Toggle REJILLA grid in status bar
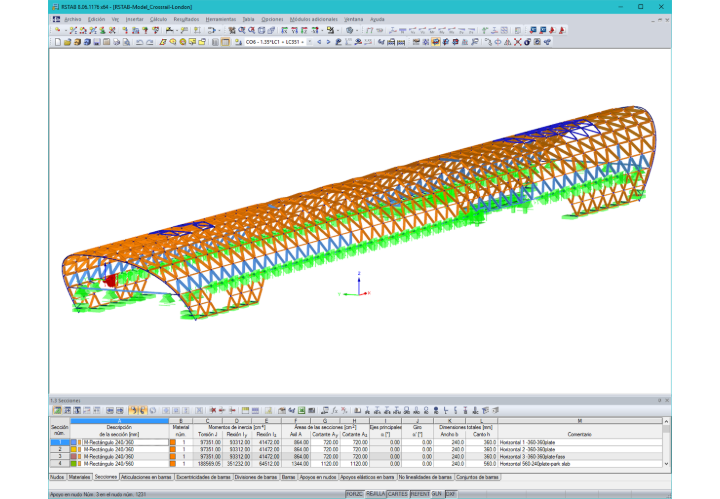The width and height of the screenshot is (720, 499). tap(375, 494)
